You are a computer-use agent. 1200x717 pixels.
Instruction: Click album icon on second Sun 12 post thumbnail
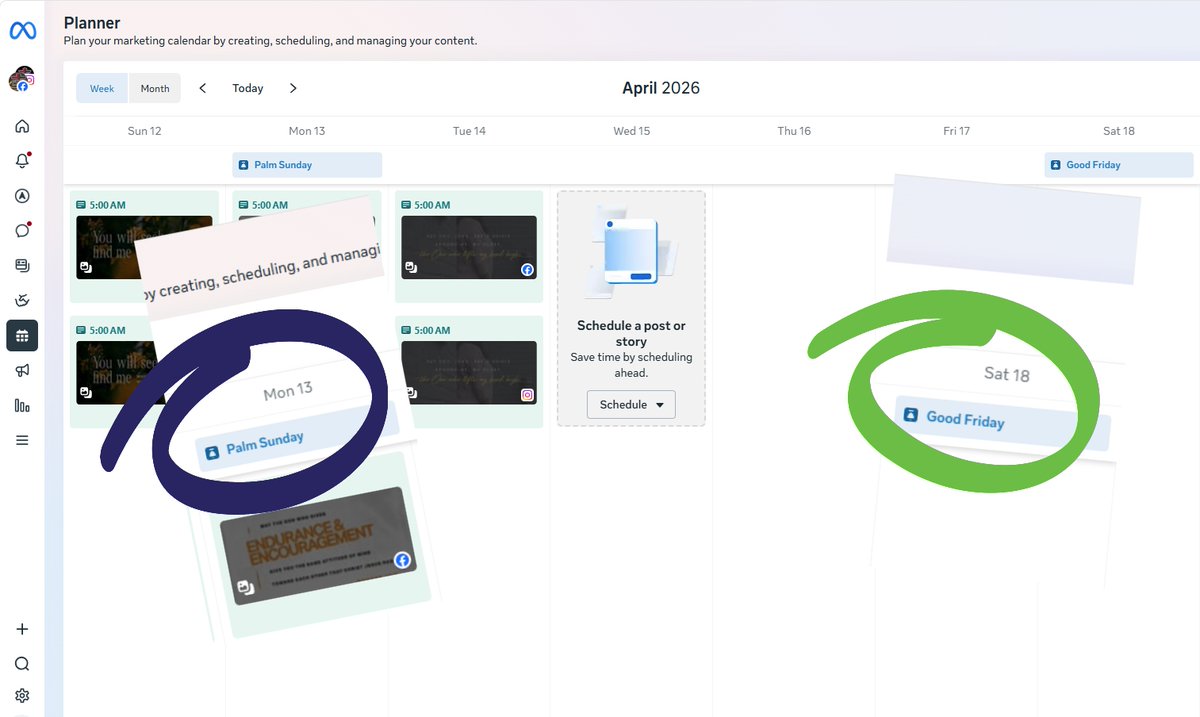pyautogui.click(x=86, y=393)
